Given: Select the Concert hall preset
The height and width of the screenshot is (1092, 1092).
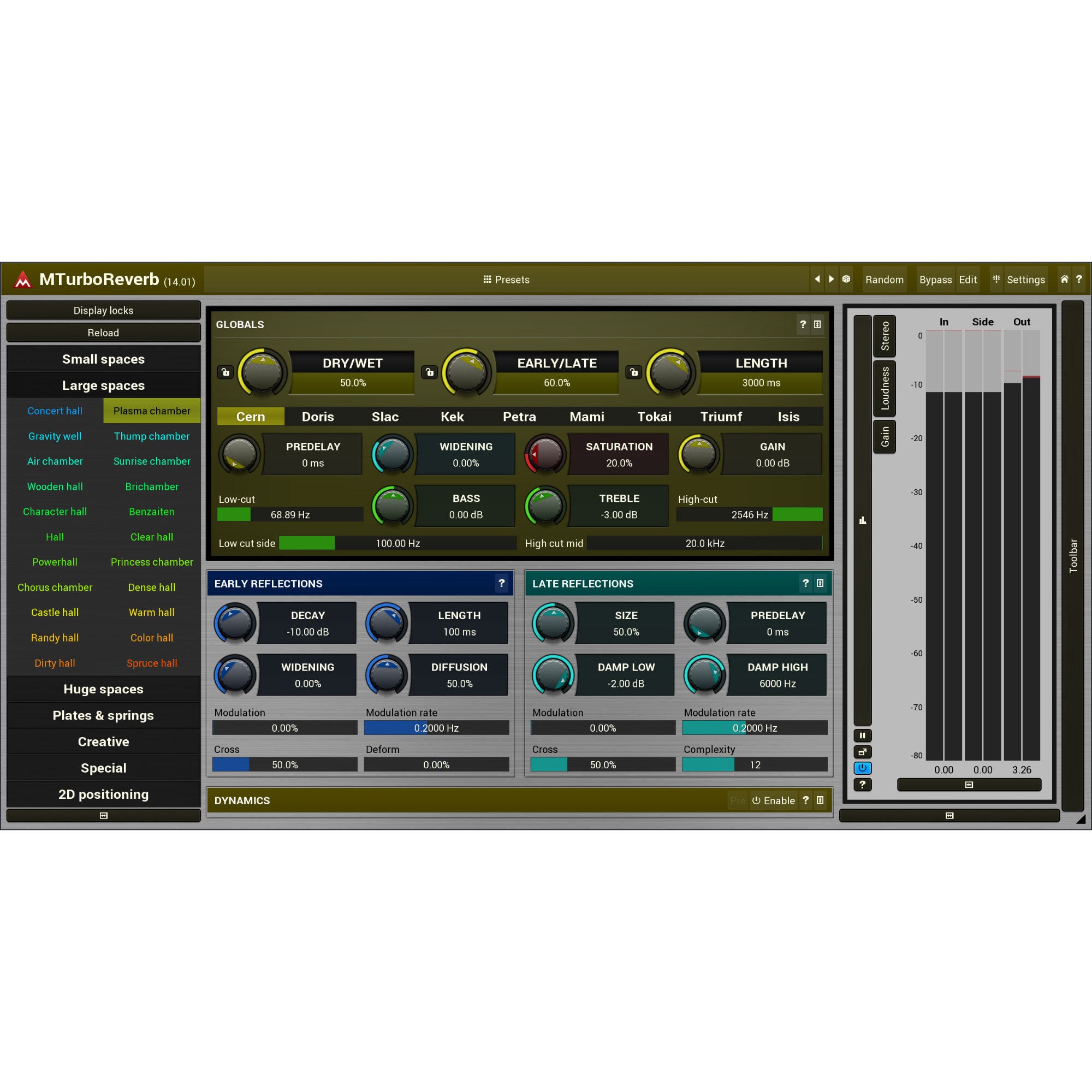Looking at the screenshot, I should [55, 411].
